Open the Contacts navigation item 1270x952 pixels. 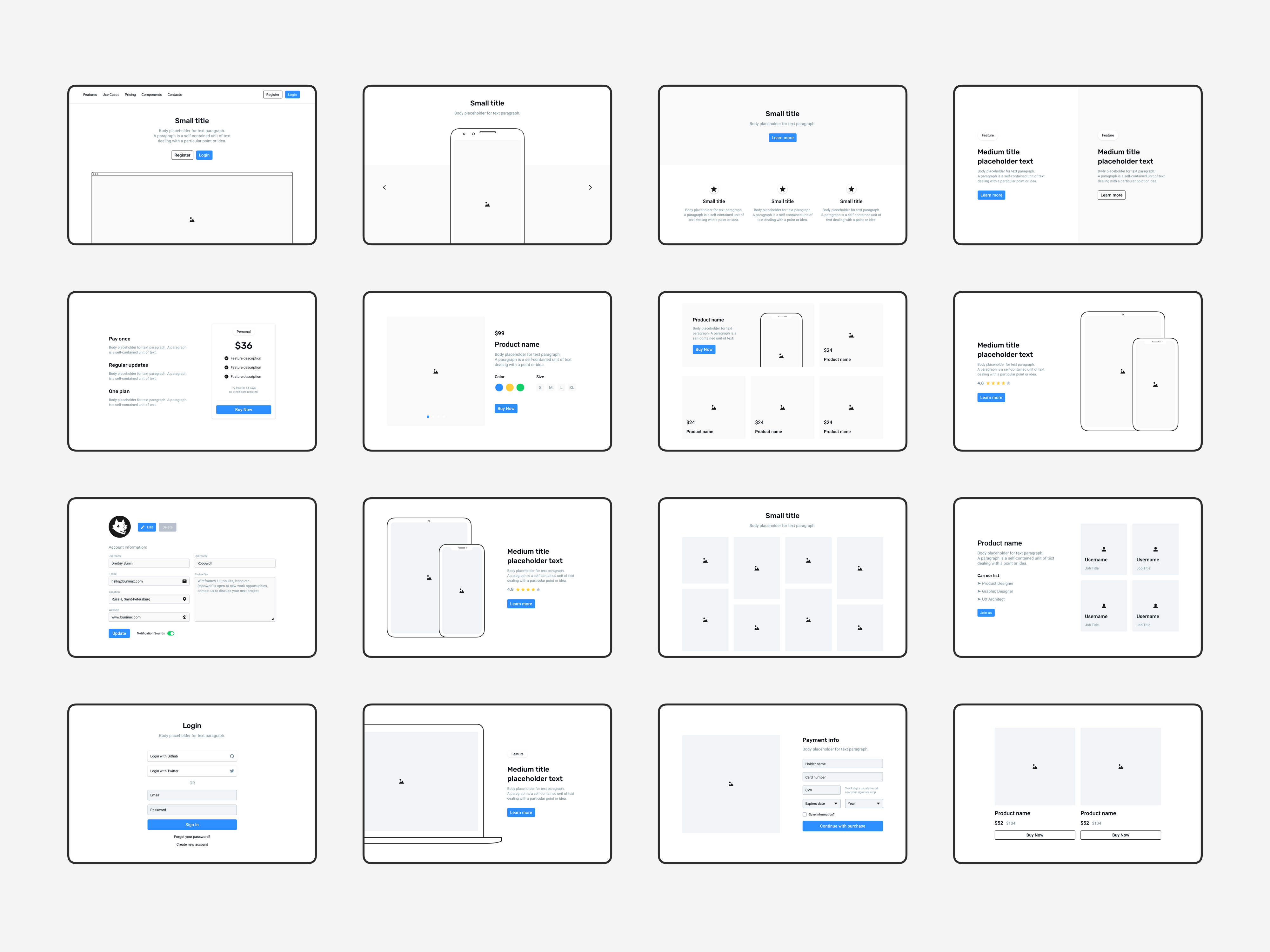click(175, 95)
